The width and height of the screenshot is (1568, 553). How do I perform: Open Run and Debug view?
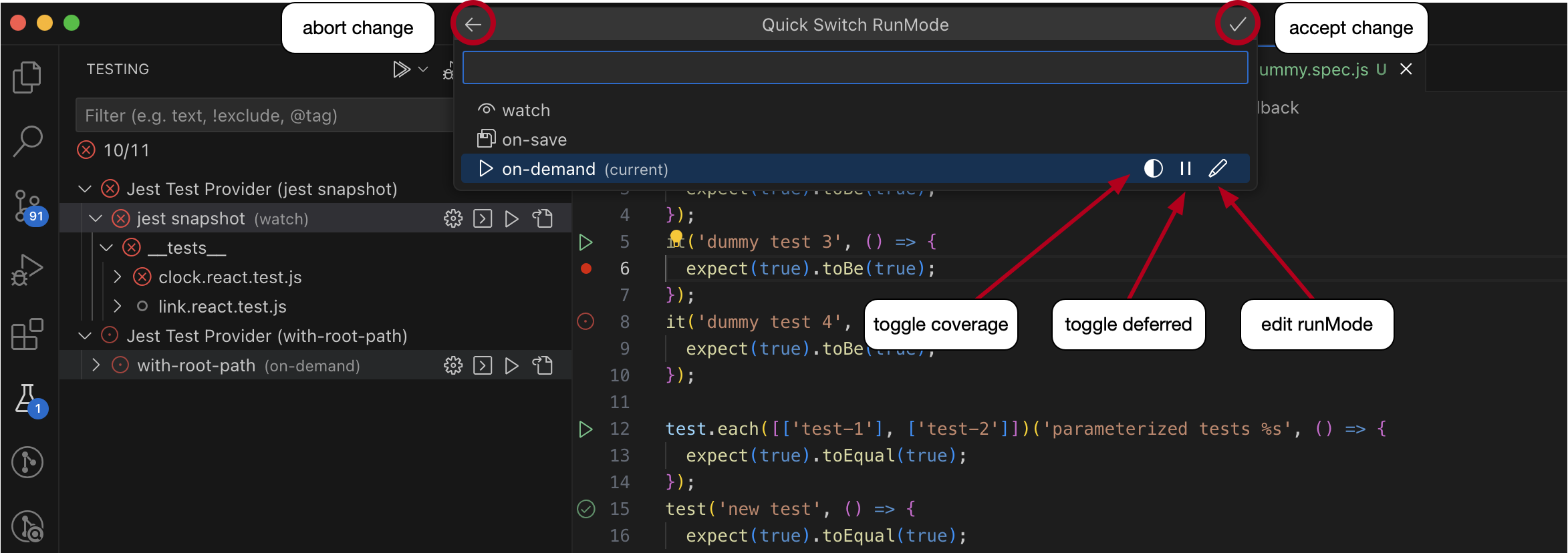click(27, 270)
